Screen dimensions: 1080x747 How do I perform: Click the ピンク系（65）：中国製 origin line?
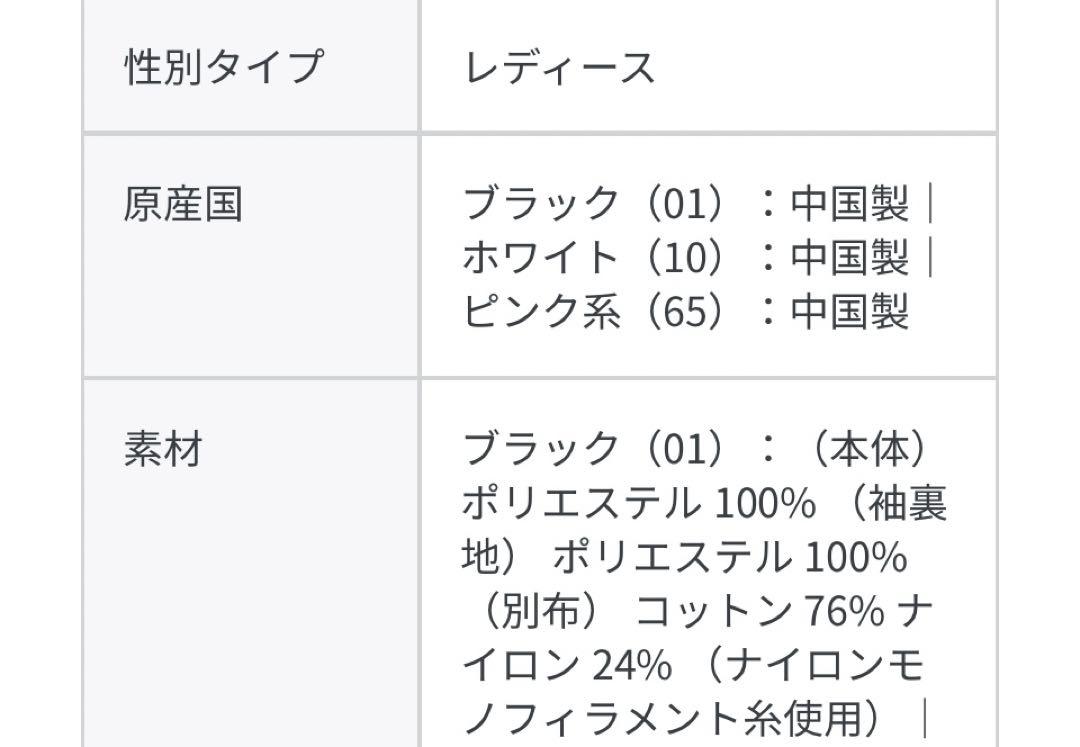point(686,311)
